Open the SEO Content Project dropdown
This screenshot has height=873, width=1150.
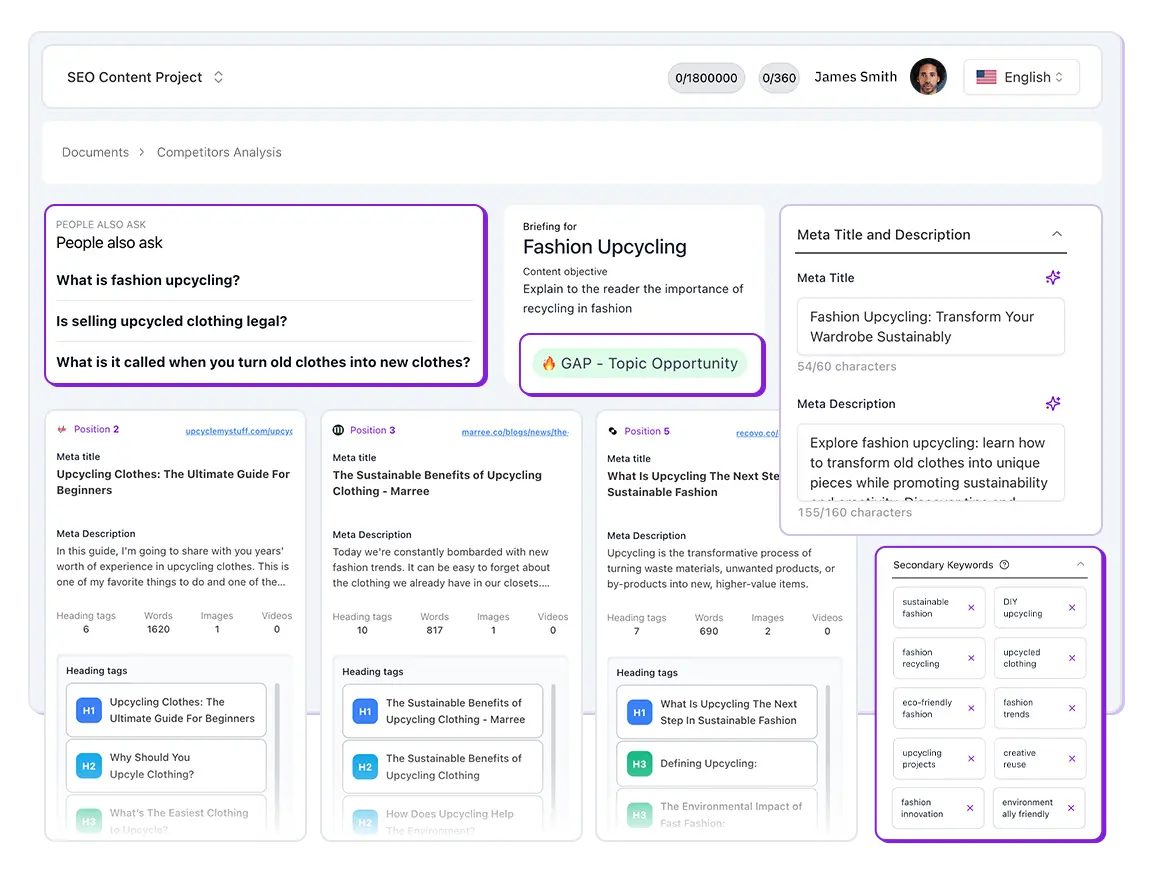(218, 77)
